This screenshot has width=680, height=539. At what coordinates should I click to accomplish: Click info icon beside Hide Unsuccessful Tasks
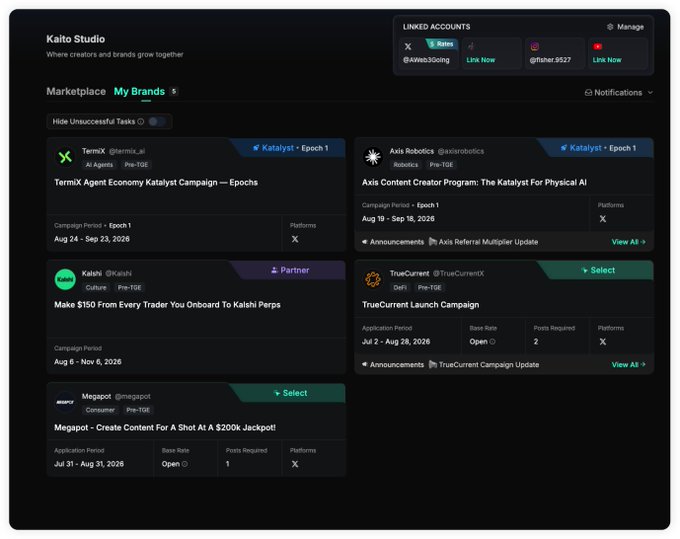[x=141, y=121]
